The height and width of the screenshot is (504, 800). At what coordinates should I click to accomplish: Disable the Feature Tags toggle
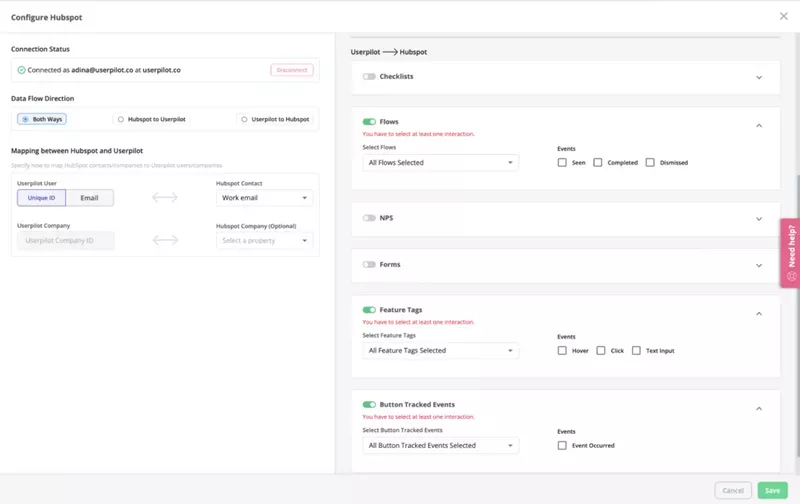(369, 310)
